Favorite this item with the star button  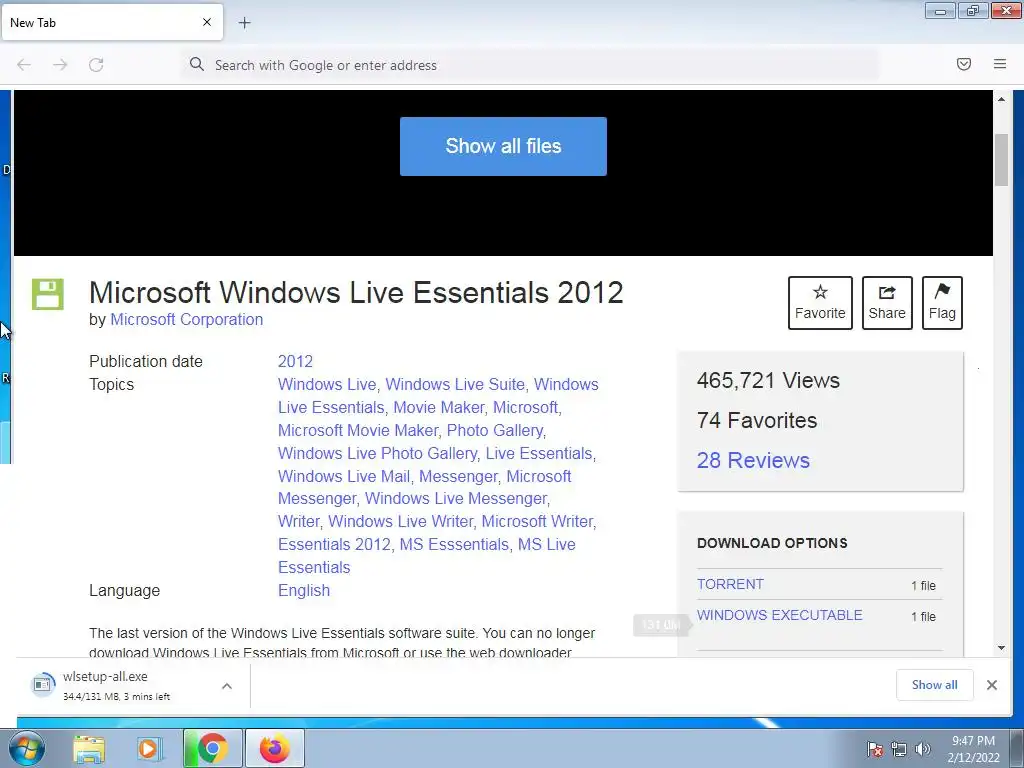[x=820, y=303]
